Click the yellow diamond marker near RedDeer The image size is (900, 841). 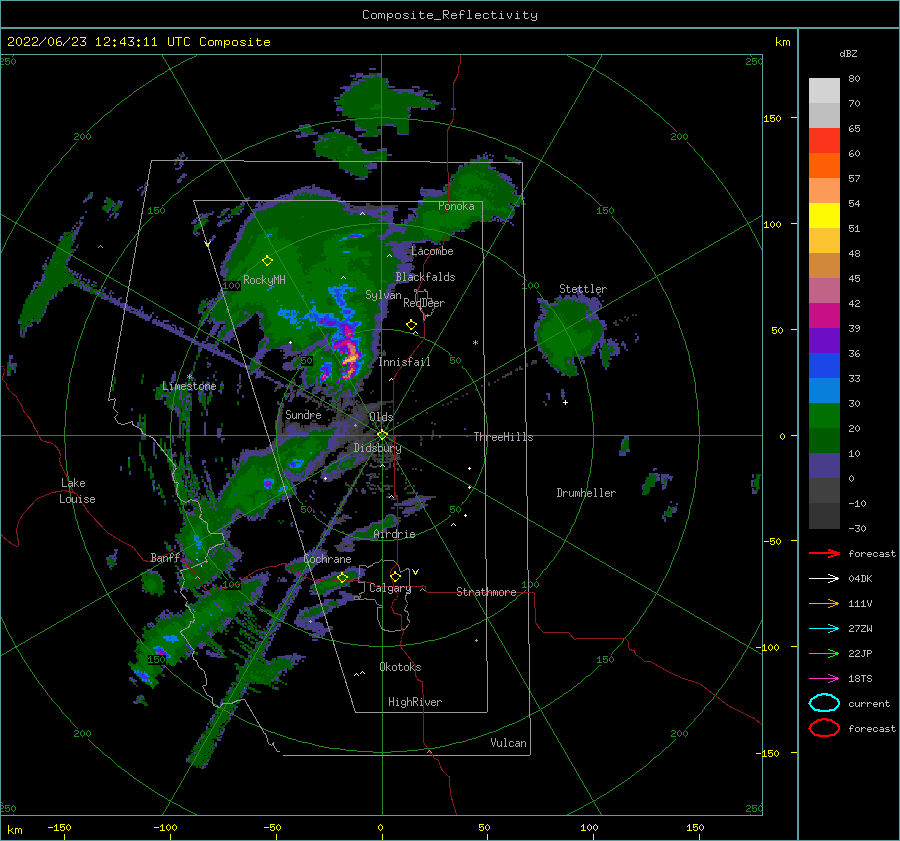click(x=411, y=325)
